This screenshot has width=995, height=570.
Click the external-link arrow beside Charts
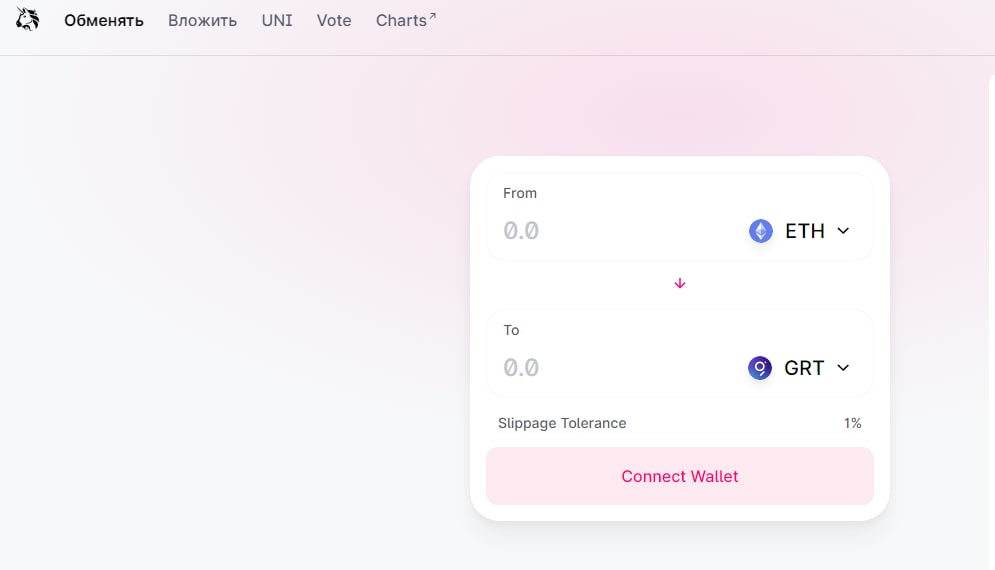pos(432,15)
